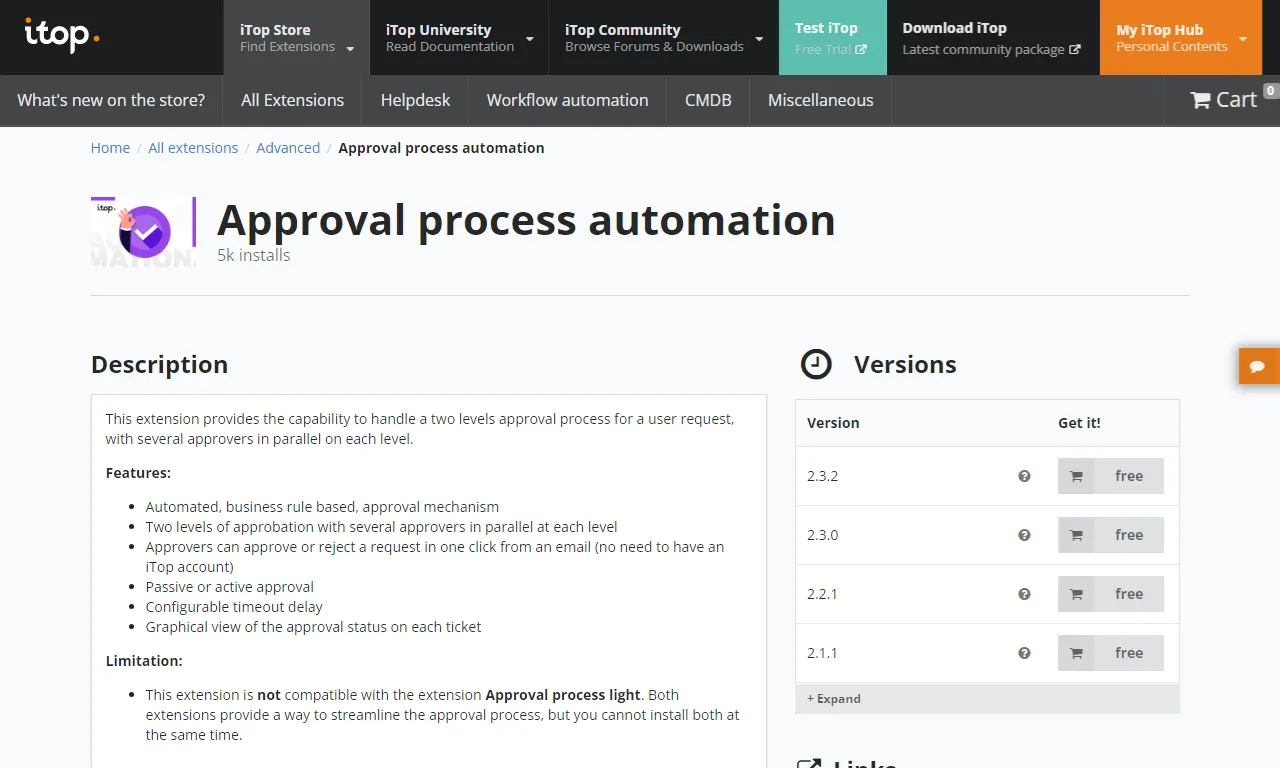Open the All Extensions menu item

292,100
